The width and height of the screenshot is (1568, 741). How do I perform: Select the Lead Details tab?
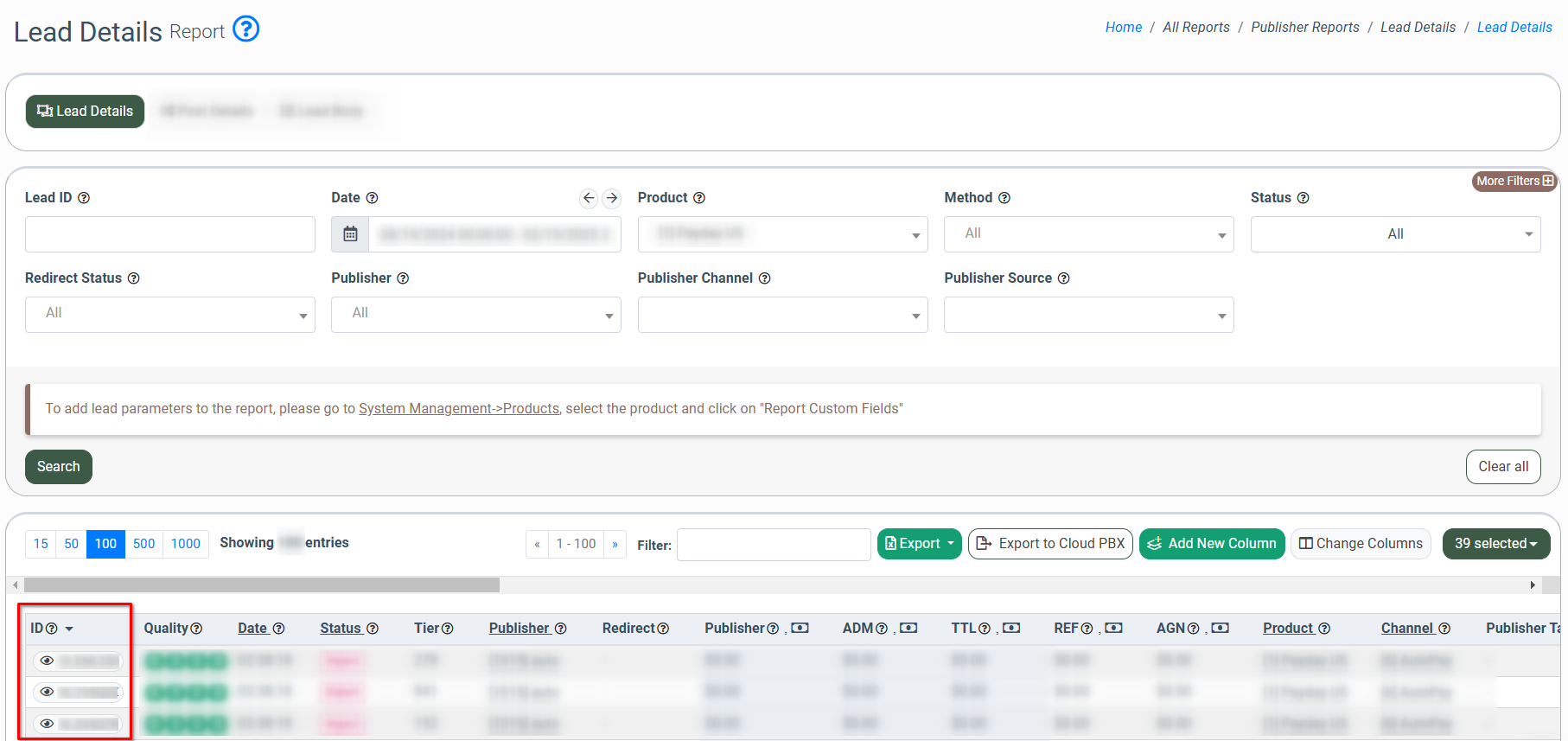tap(85, 112)
